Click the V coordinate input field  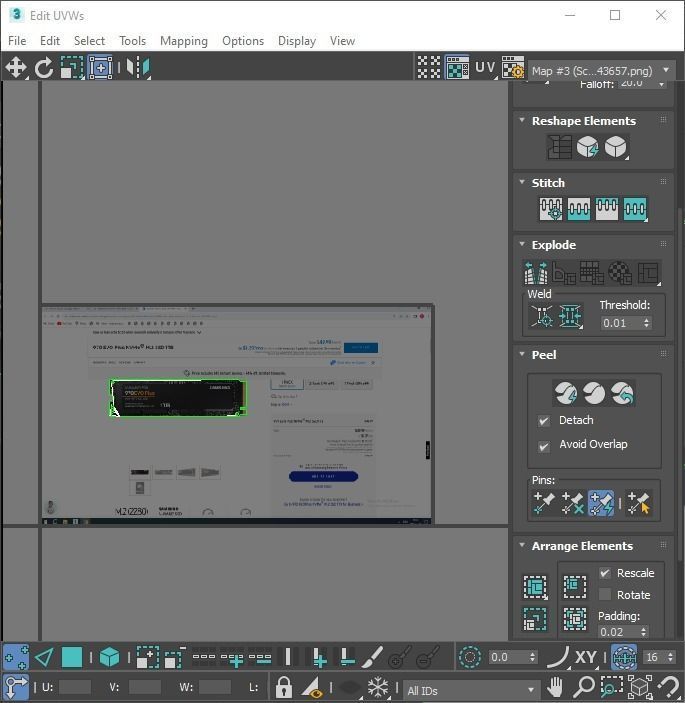144,687
